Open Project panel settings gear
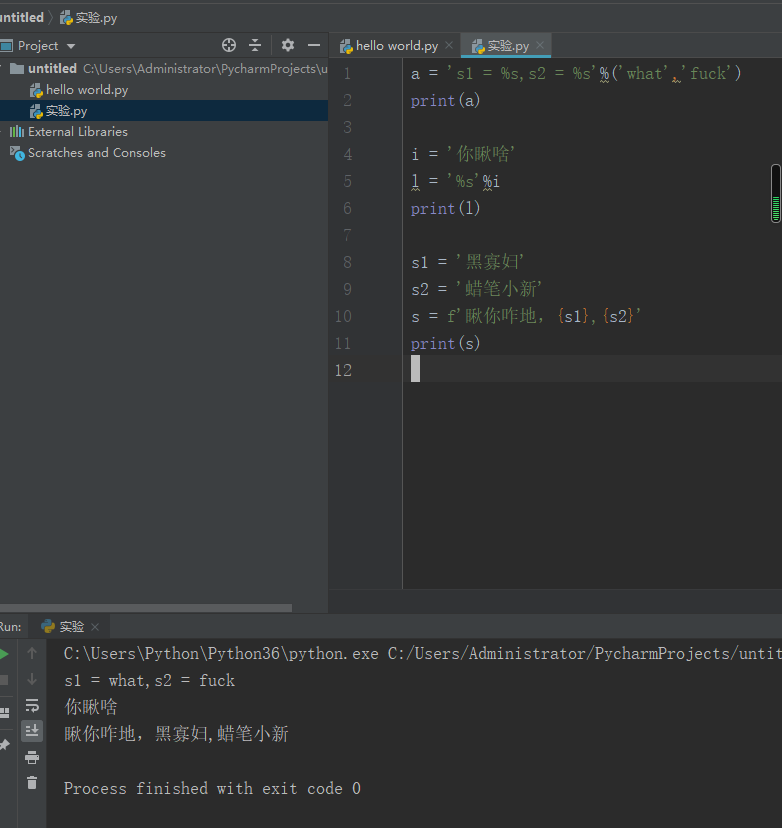Viewport: 782px width, 828px height. click(x=288, y=45)
